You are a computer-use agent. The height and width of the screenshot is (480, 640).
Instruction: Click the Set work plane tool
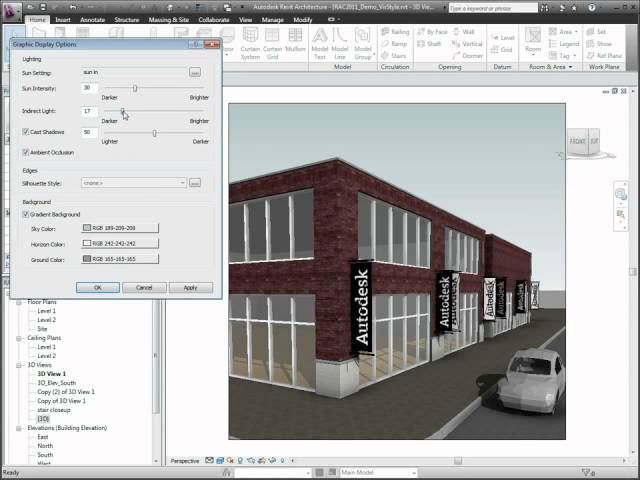596,31
